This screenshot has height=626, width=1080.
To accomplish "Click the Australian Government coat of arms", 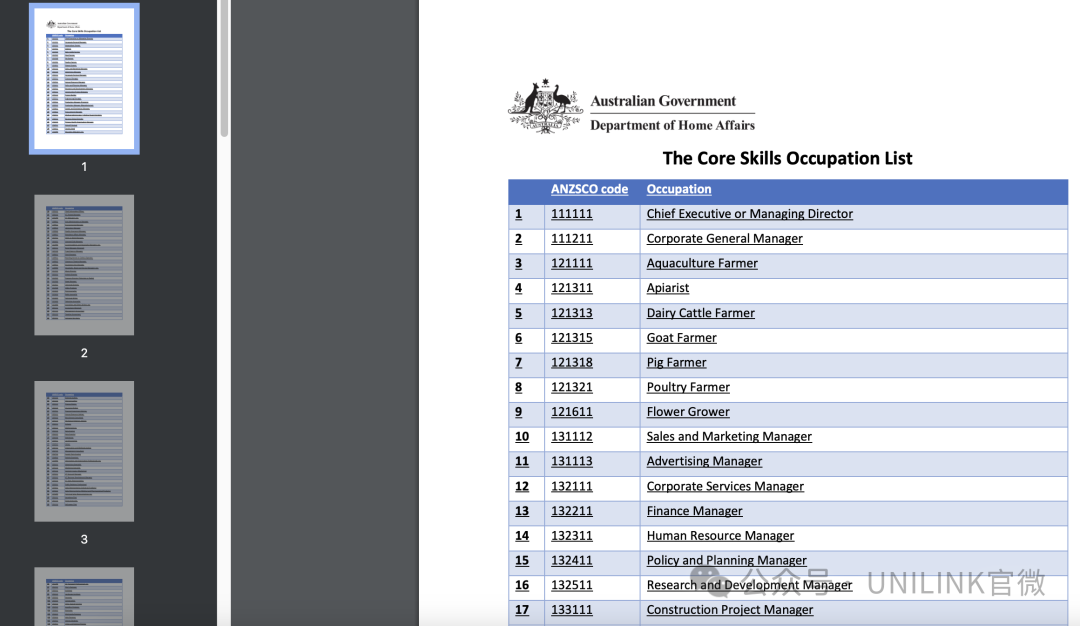I will tap(545, 106).
